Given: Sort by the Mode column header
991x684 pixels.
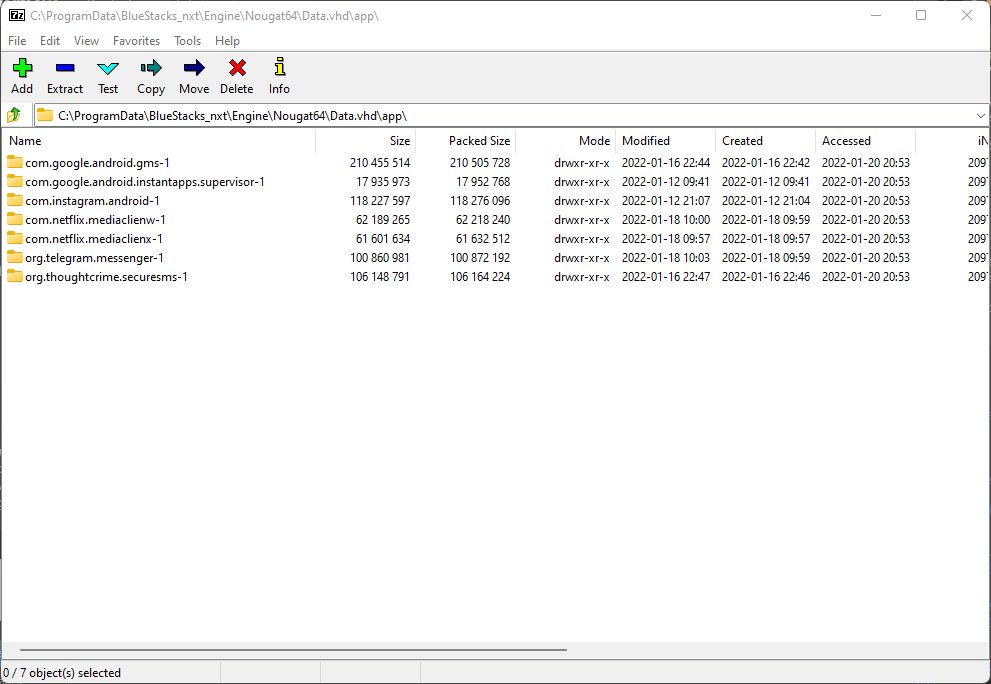Looking at the screenshot, I should click(x=566, y=141).
